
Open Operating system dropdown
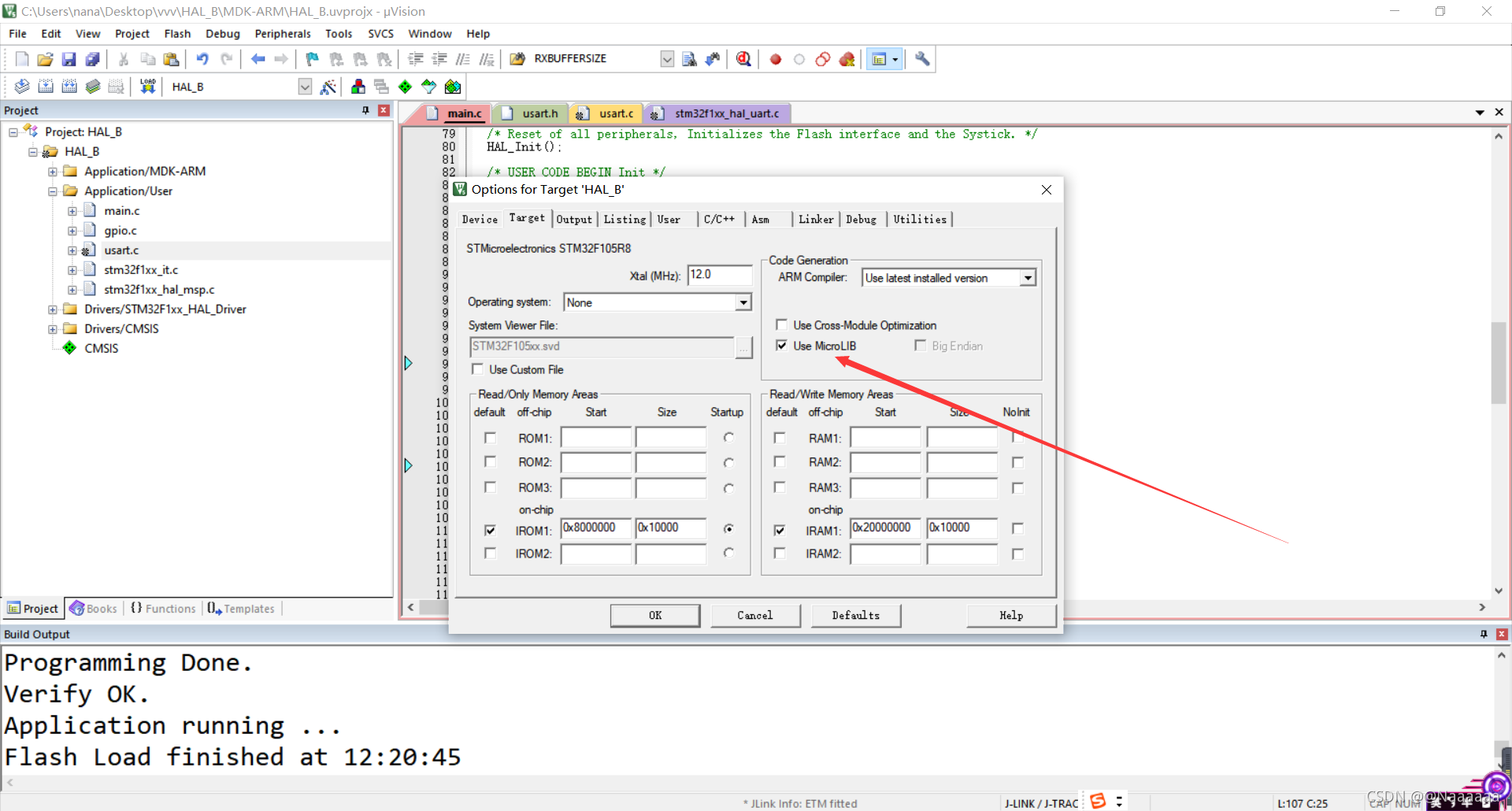click(x=743, y=302)
